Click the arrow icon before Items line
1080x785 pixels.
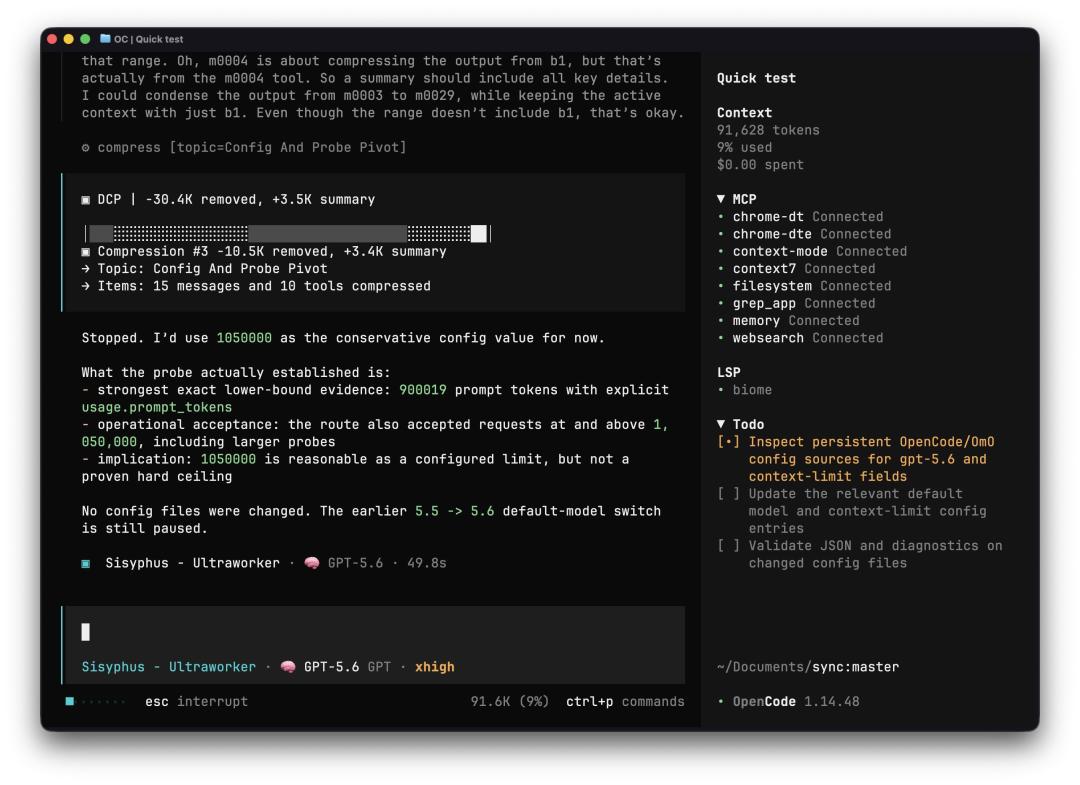[x=85, y=286]
